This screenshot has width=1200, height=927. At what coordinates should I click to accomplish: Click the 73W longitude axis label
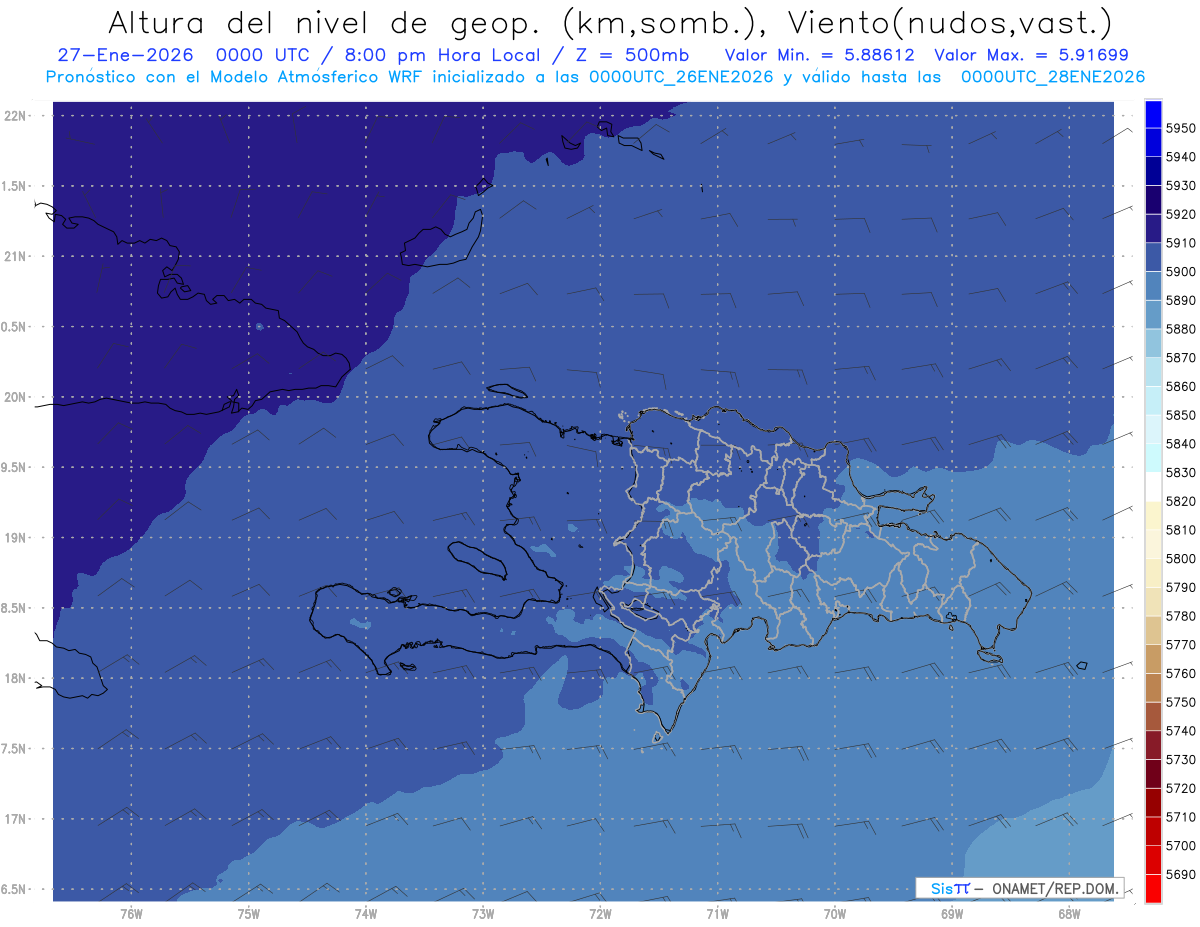[x=483, y=913]
